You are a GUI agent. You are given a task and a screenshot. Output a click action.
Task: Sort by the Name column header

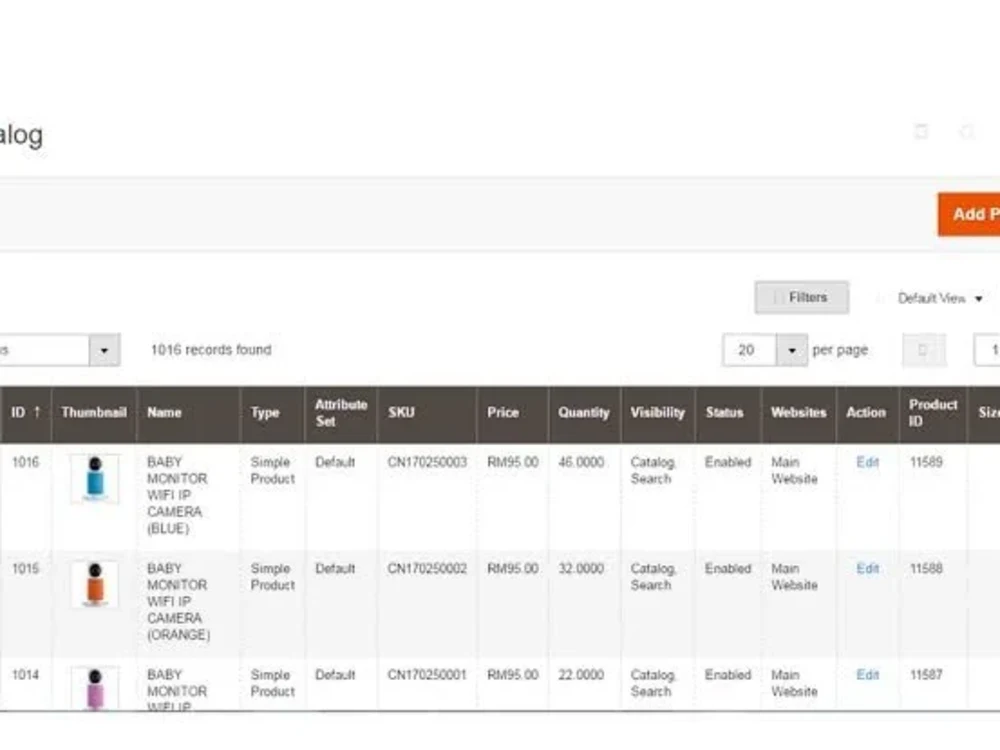(189, 413)
